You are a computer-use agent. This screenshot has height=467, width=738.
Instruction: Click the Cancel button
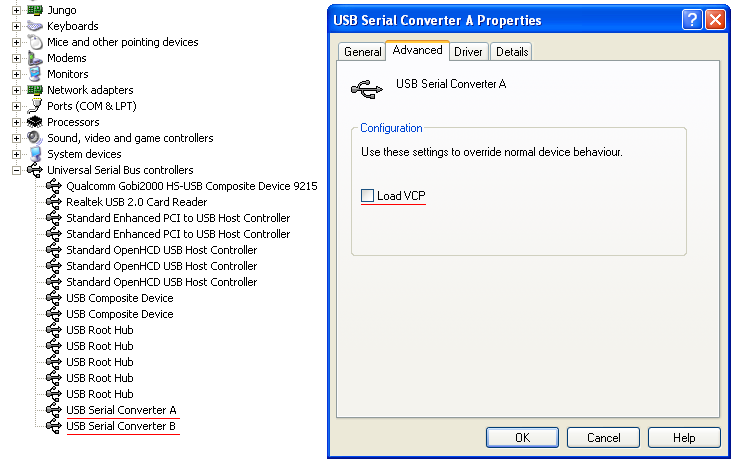[x=604, y=438]
